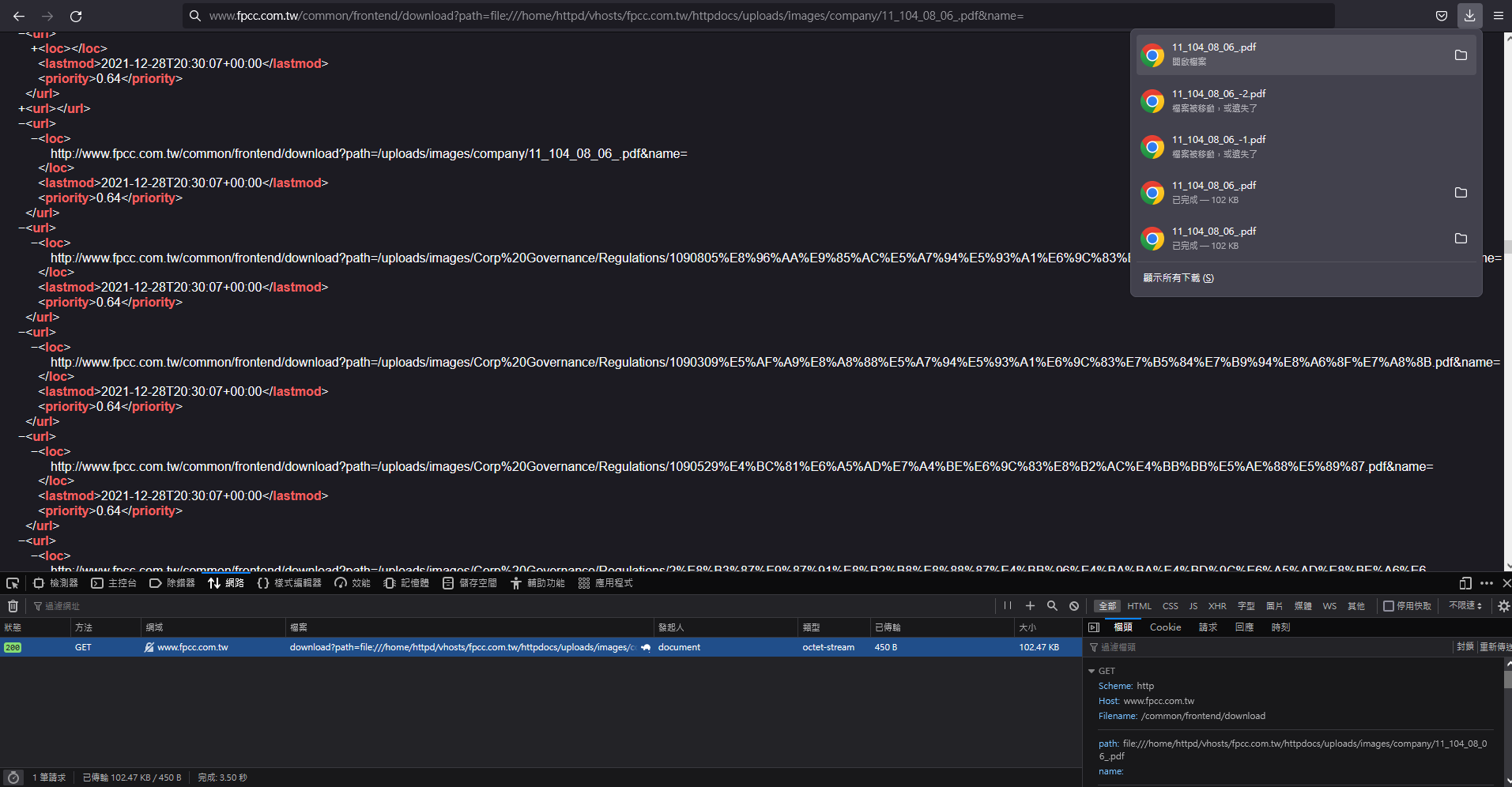Viewport: 1512px width, 787px height.
Task: Open devtools more options menu
Action: tap(1487, 583)
